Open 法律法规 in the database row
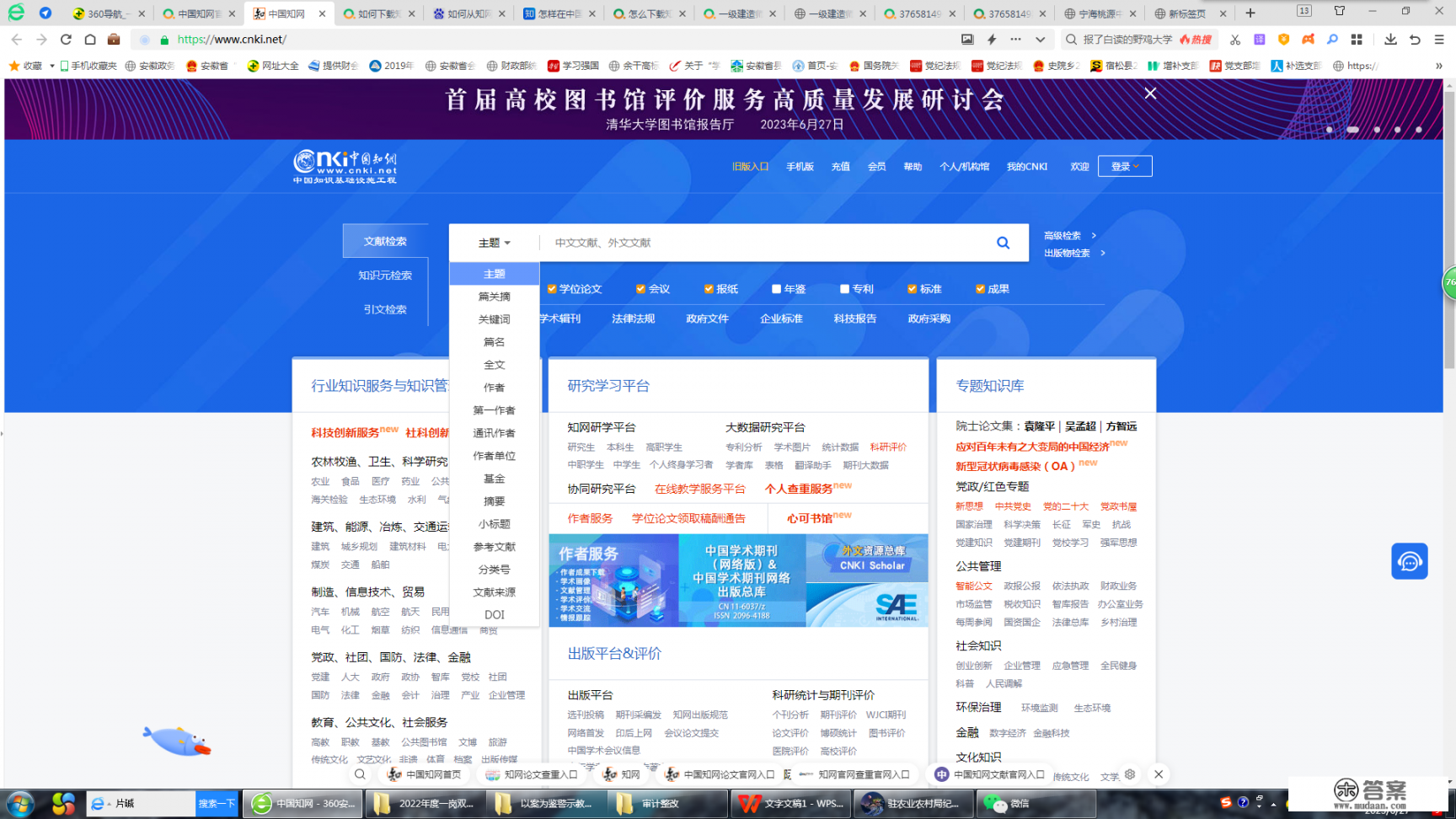This screenshot has width=1456, height=819. (x=633, y=318)
